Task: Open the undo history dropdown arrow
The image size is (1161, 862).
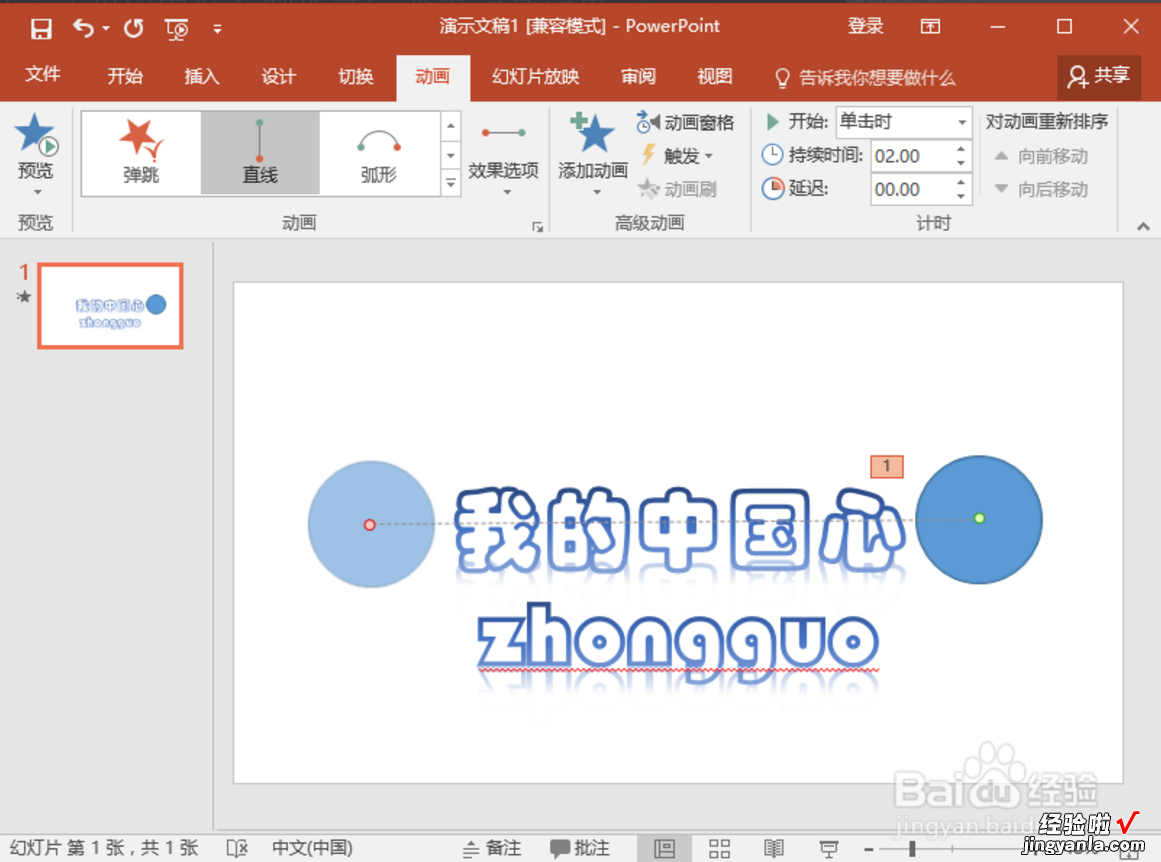Action: 106,28
